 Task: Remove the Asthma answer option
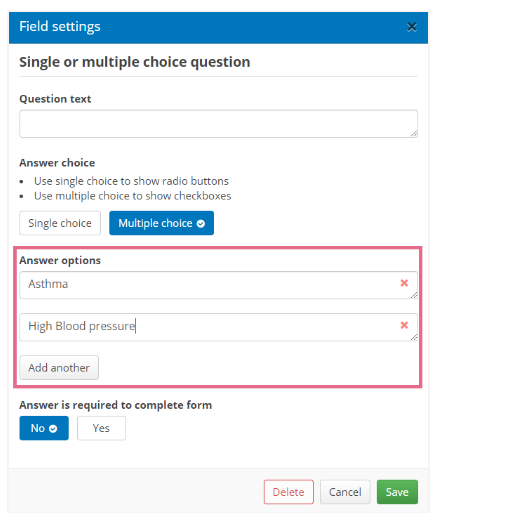point(404,283)
